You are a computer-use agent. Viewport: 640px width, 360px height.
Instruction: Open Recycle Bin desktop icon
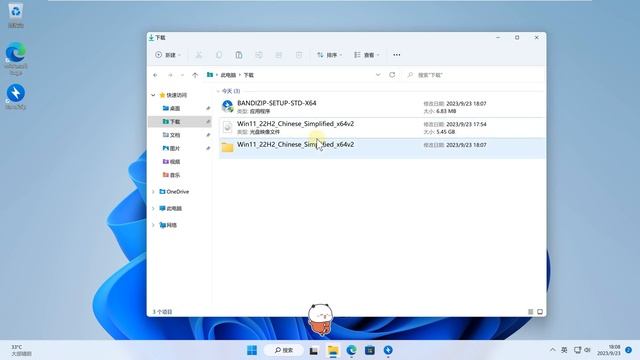(x=16, y=15)
